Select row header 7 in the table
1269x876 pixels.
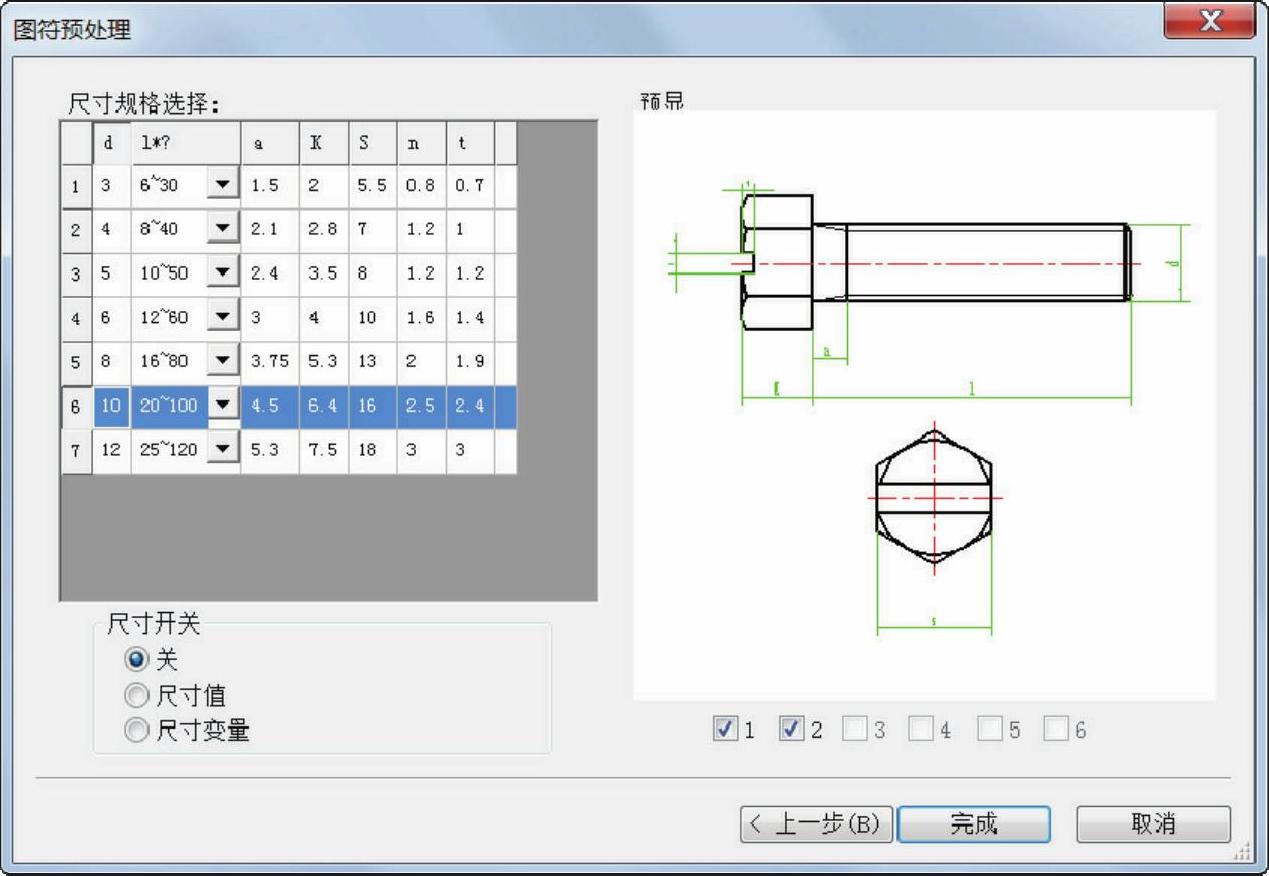pyautogui.click(x=77, y=451)
